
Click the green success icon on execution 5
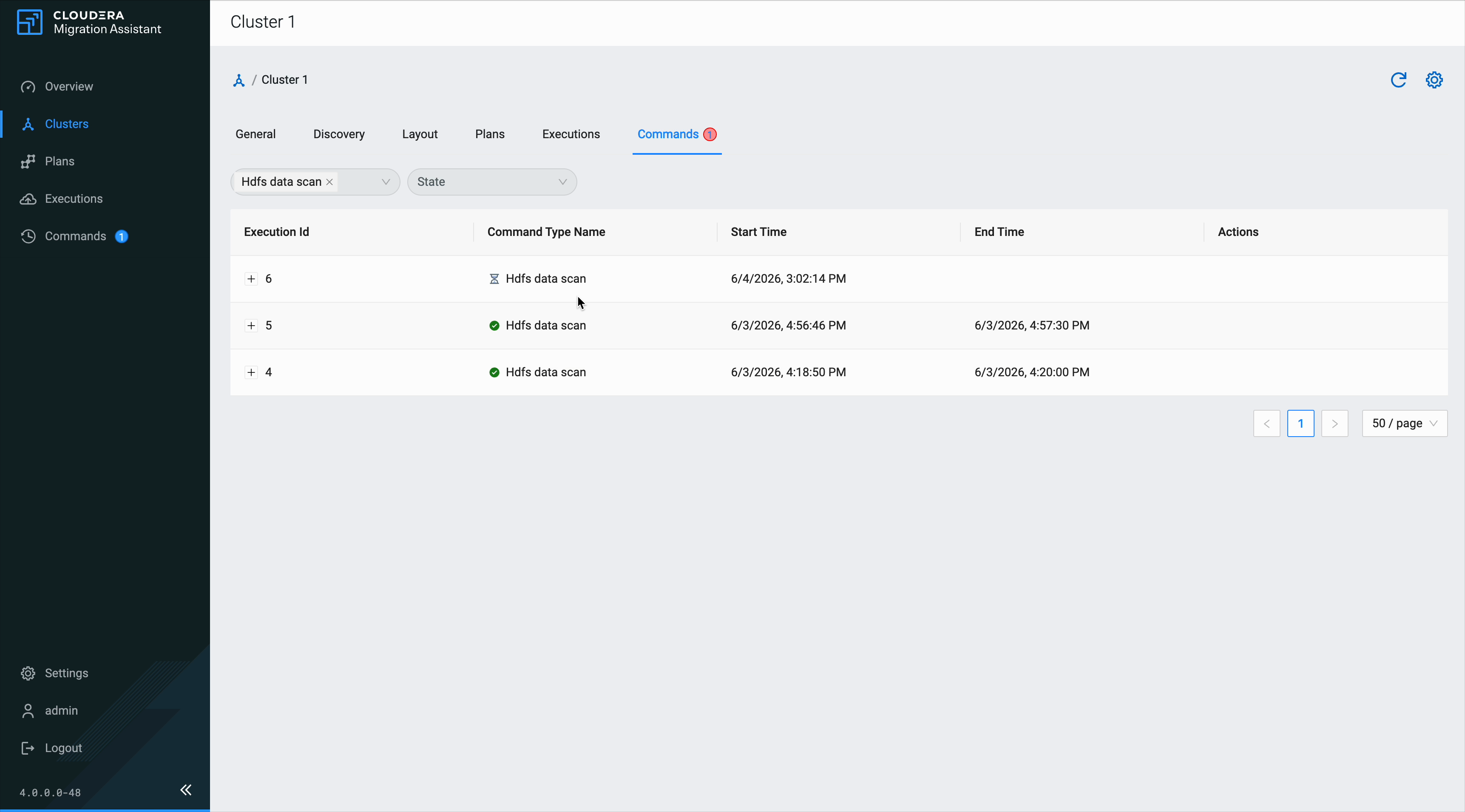coord(494,326)
